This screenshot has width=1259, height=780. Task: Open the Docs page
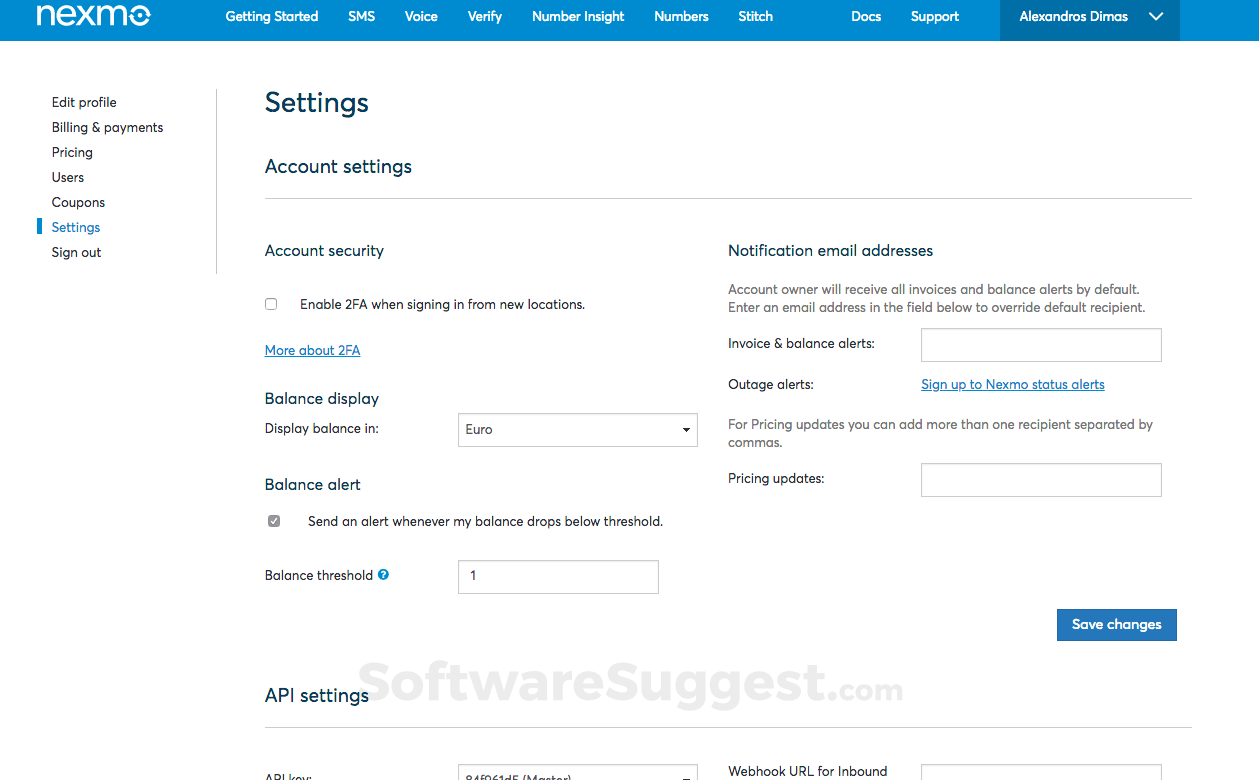pos(865,16)
